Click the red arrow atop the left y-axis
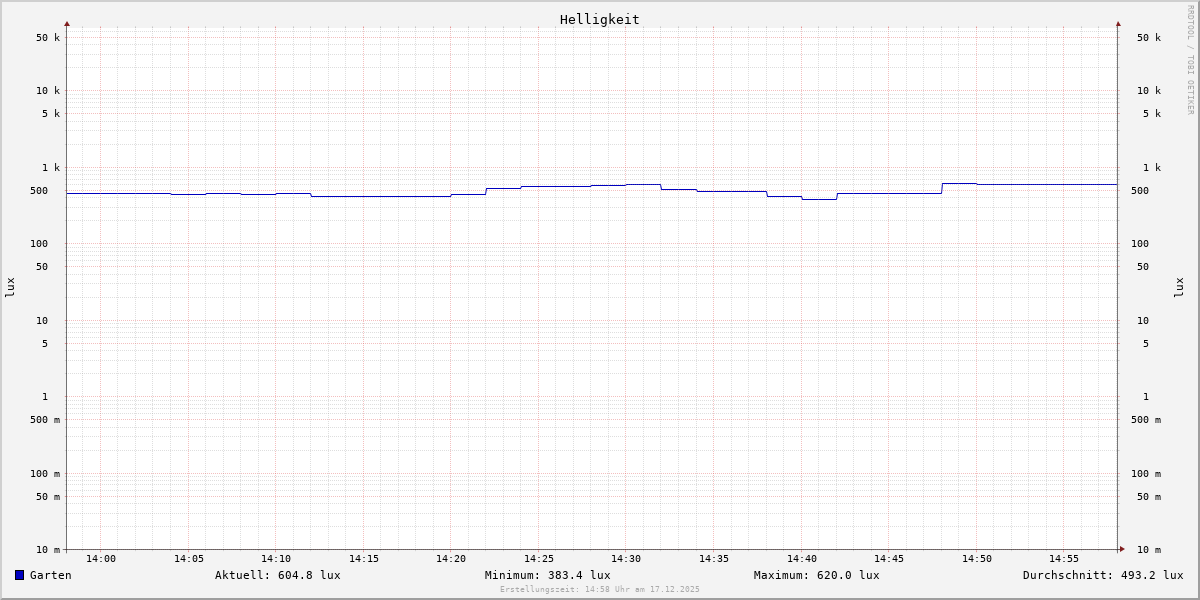Viewport: 1200px width, 600px height. pos(67,24)
